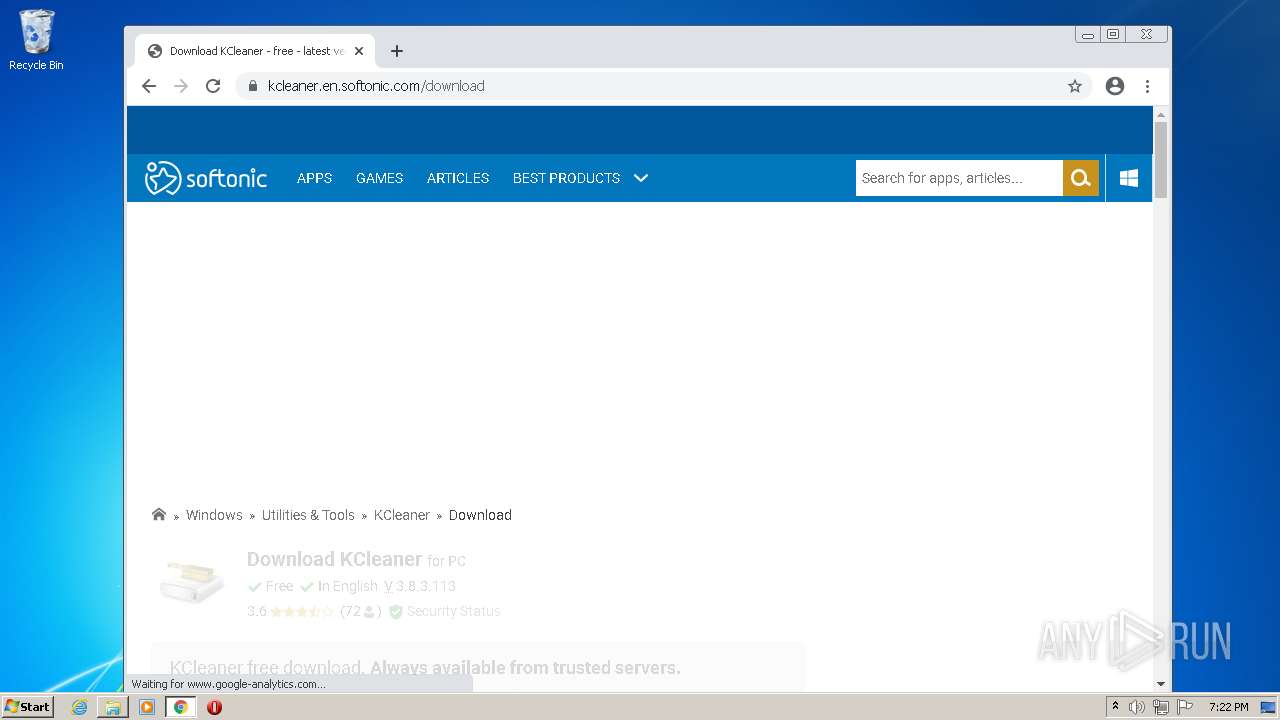Click the Action Center flag icon
This screenshot has width=1280, height=720.
(1185, 707)
